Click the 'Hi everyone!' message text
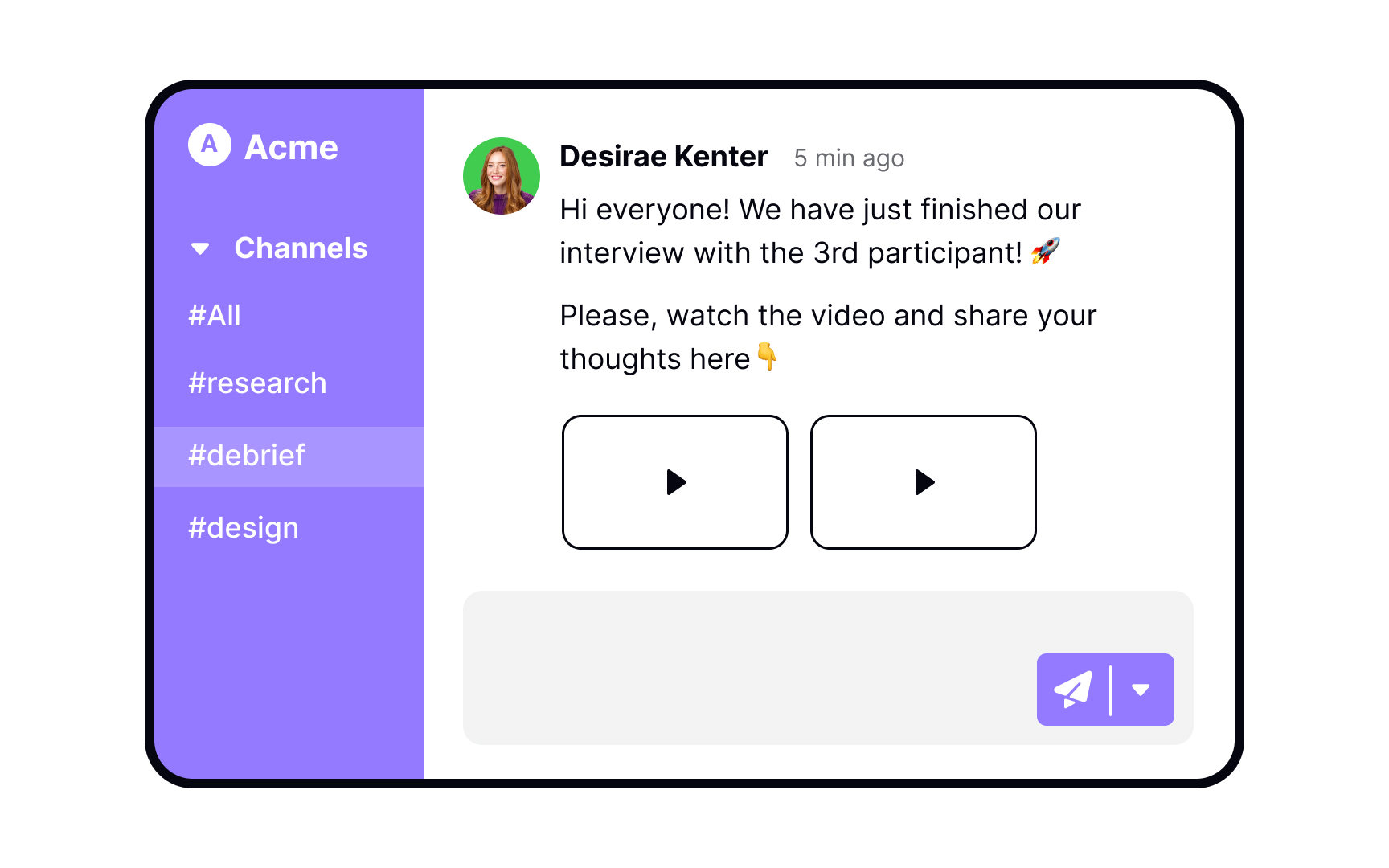The height and width of the screenshot is (868, 1389). click(x=820, y=210)
